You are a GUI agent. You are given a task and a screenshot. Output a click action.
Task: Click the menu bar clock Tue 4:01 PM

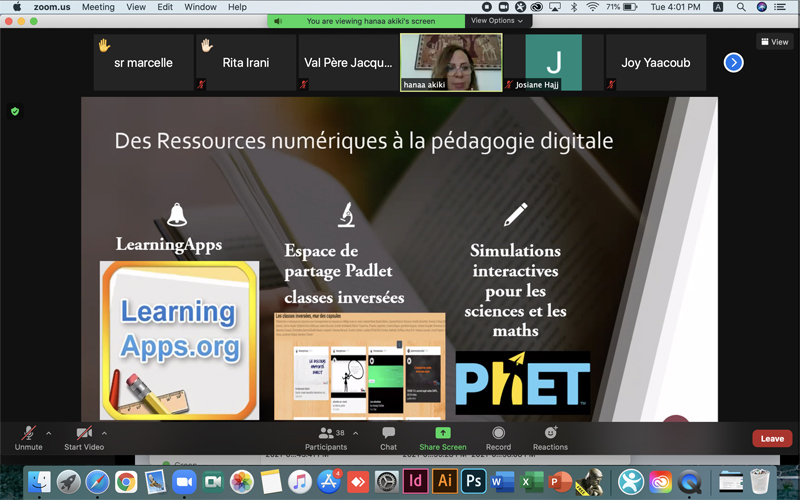675,7
